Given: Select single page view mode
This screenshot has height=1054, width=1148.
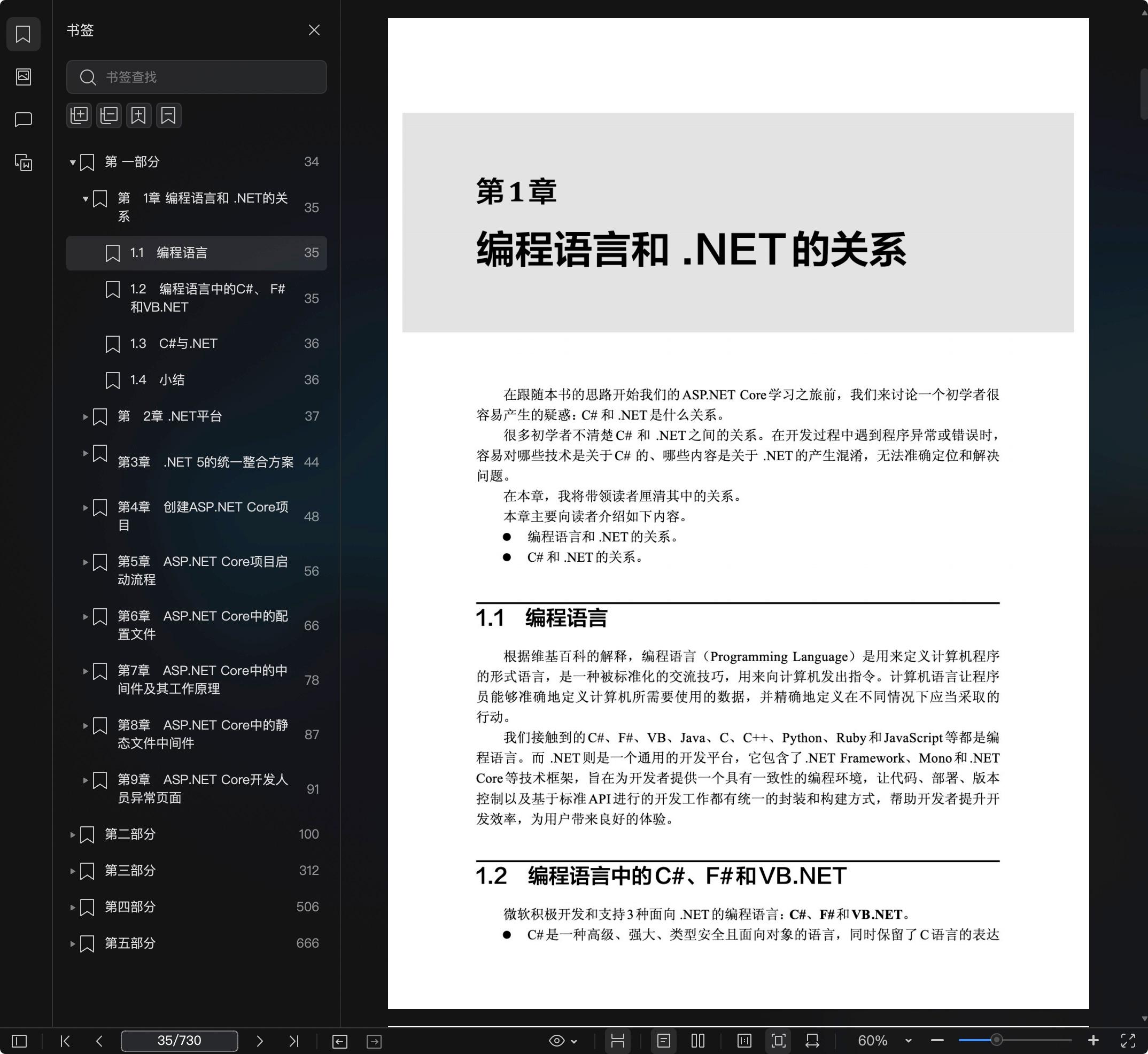Looking at the screenshot, I should pyautogui.click(x=663, y=1041).
